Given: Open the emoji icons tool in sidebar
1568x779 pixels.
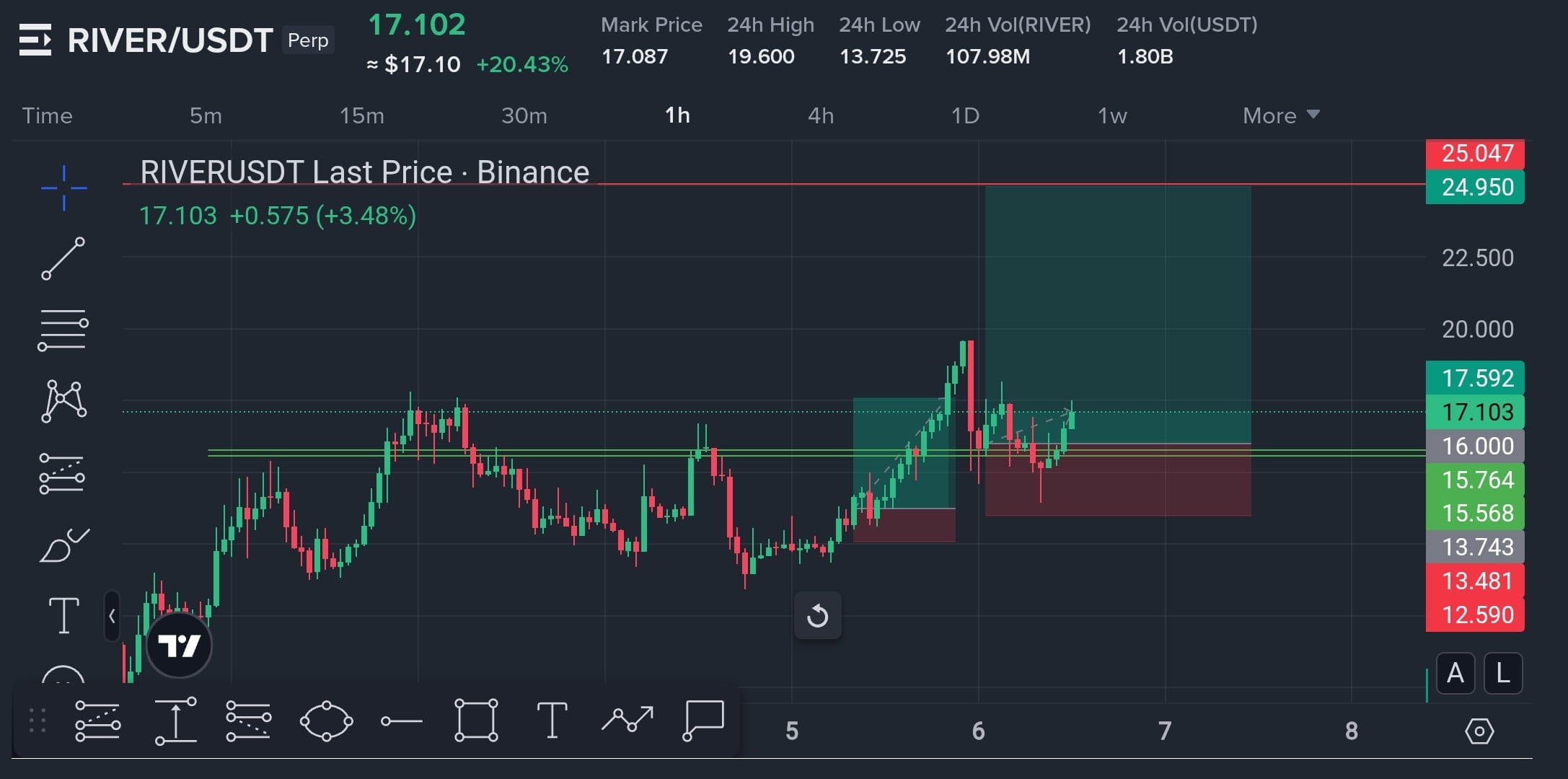Looking at the screenshot, I should (63, 674).
